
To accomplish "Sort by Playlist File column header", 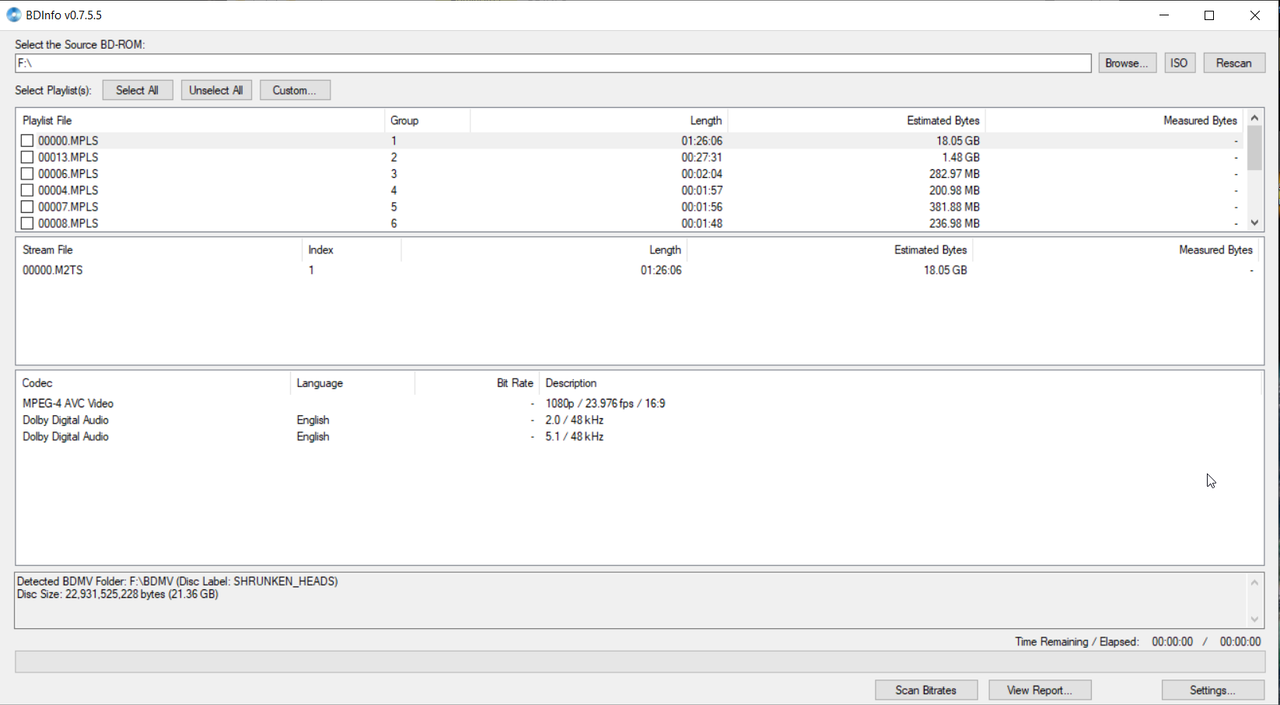I will (200, 120).
